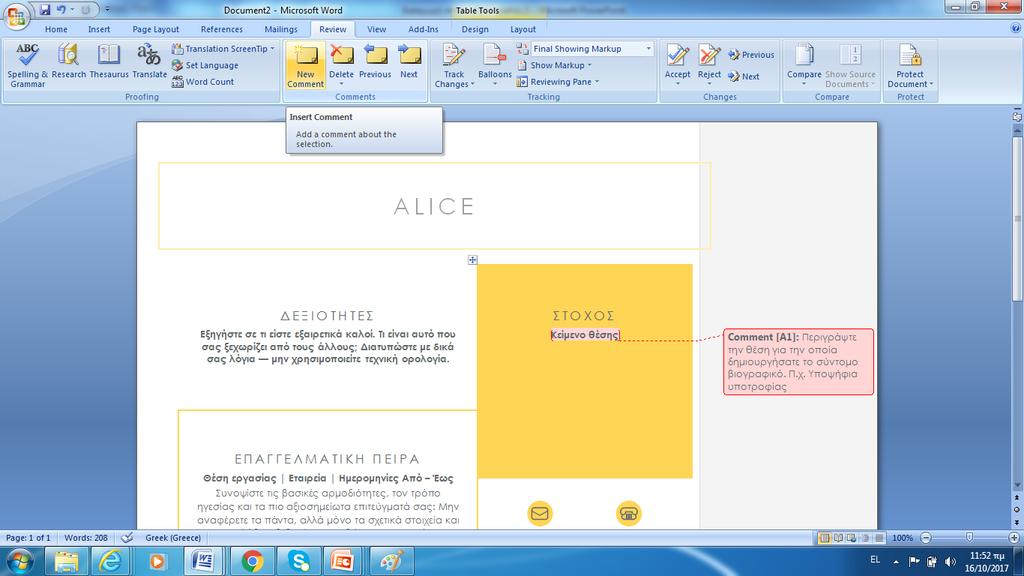Open the Mailings tab
Screen dimensions: 1024x576
[x=281, y=29]
